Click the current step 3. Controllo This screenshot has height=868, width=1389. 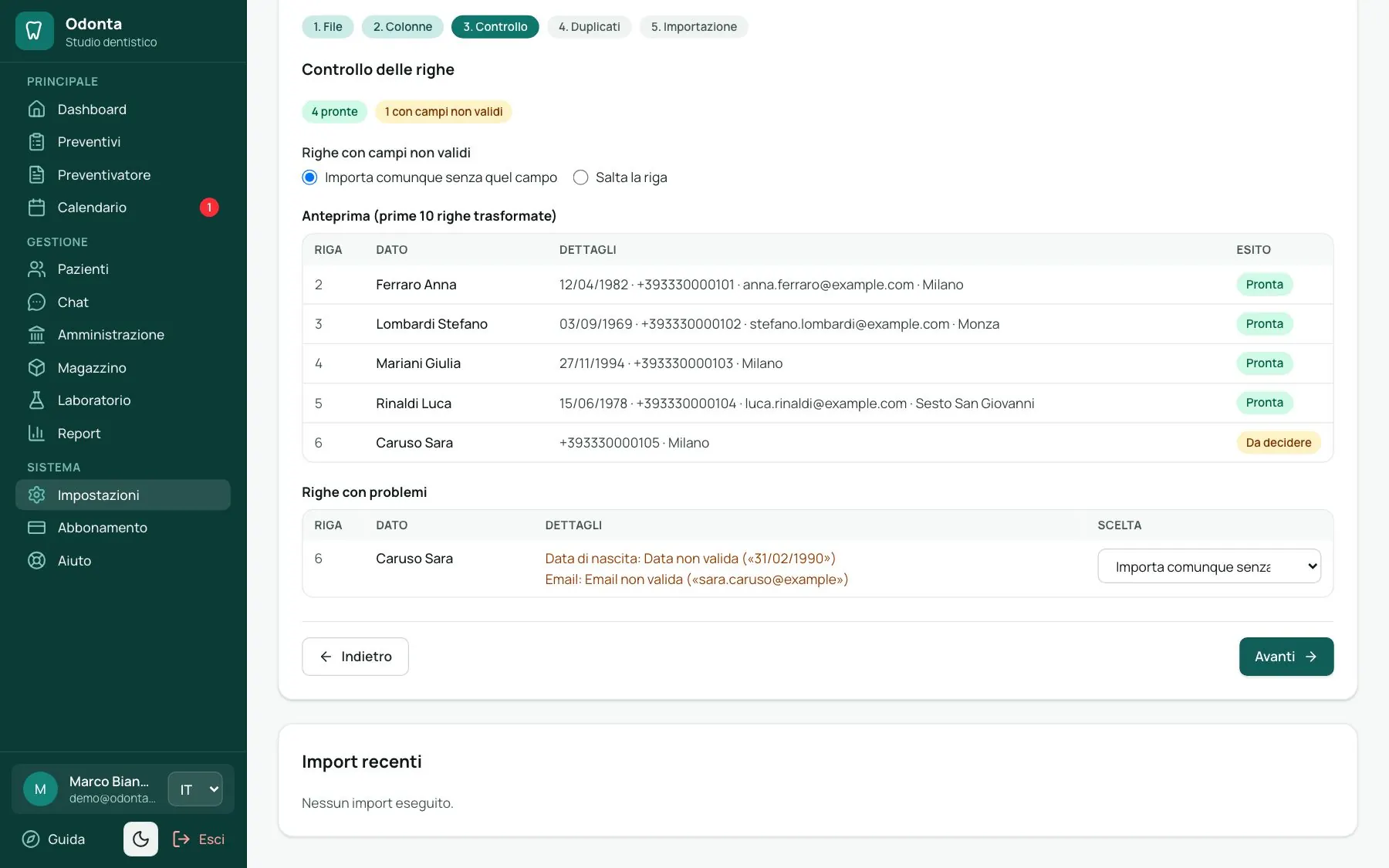(495, 27)
